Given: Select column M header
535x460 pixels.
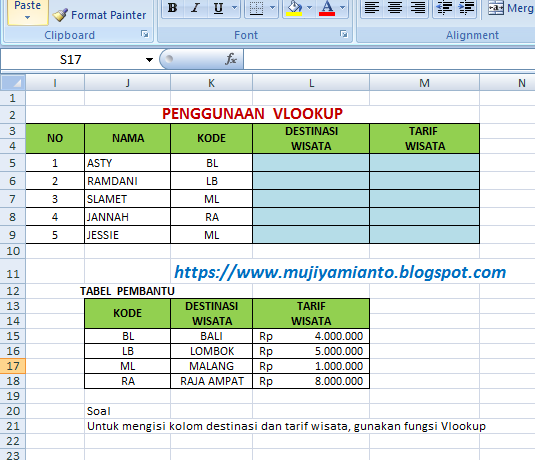Looking at the screenshot, I should click(424, 83).
